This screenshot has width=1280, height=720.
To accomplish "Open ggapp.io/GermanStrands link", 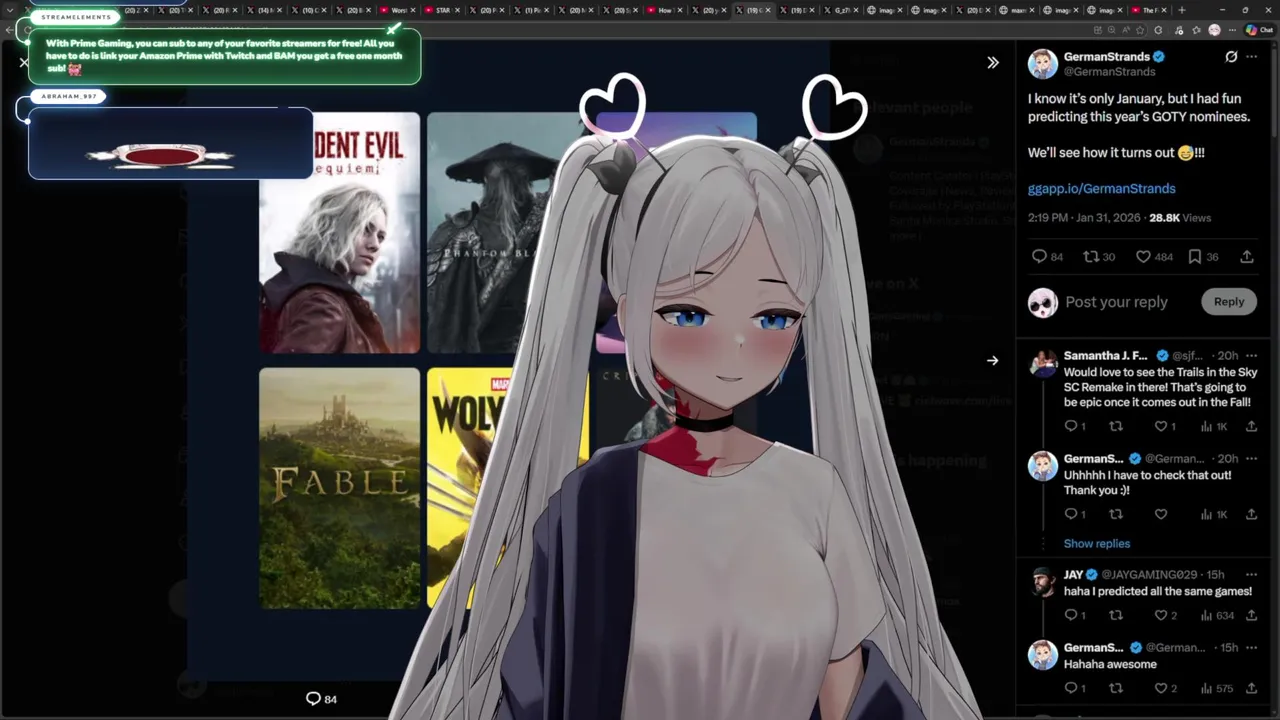I will (1101, 188).
